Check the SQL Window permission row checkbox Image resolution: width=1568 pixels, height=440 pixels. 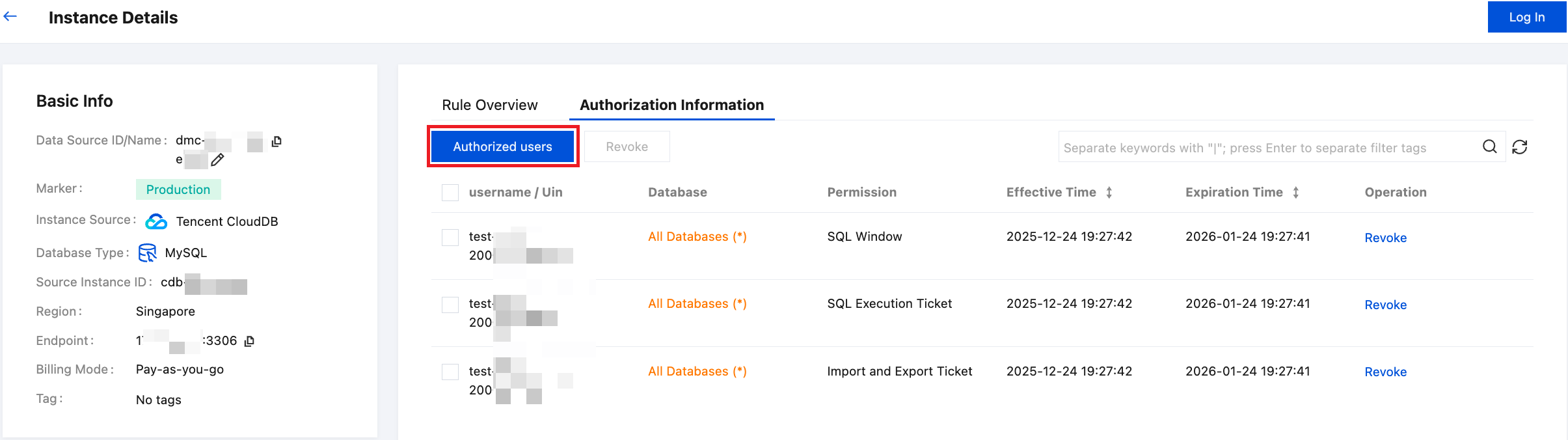[450, 237]
